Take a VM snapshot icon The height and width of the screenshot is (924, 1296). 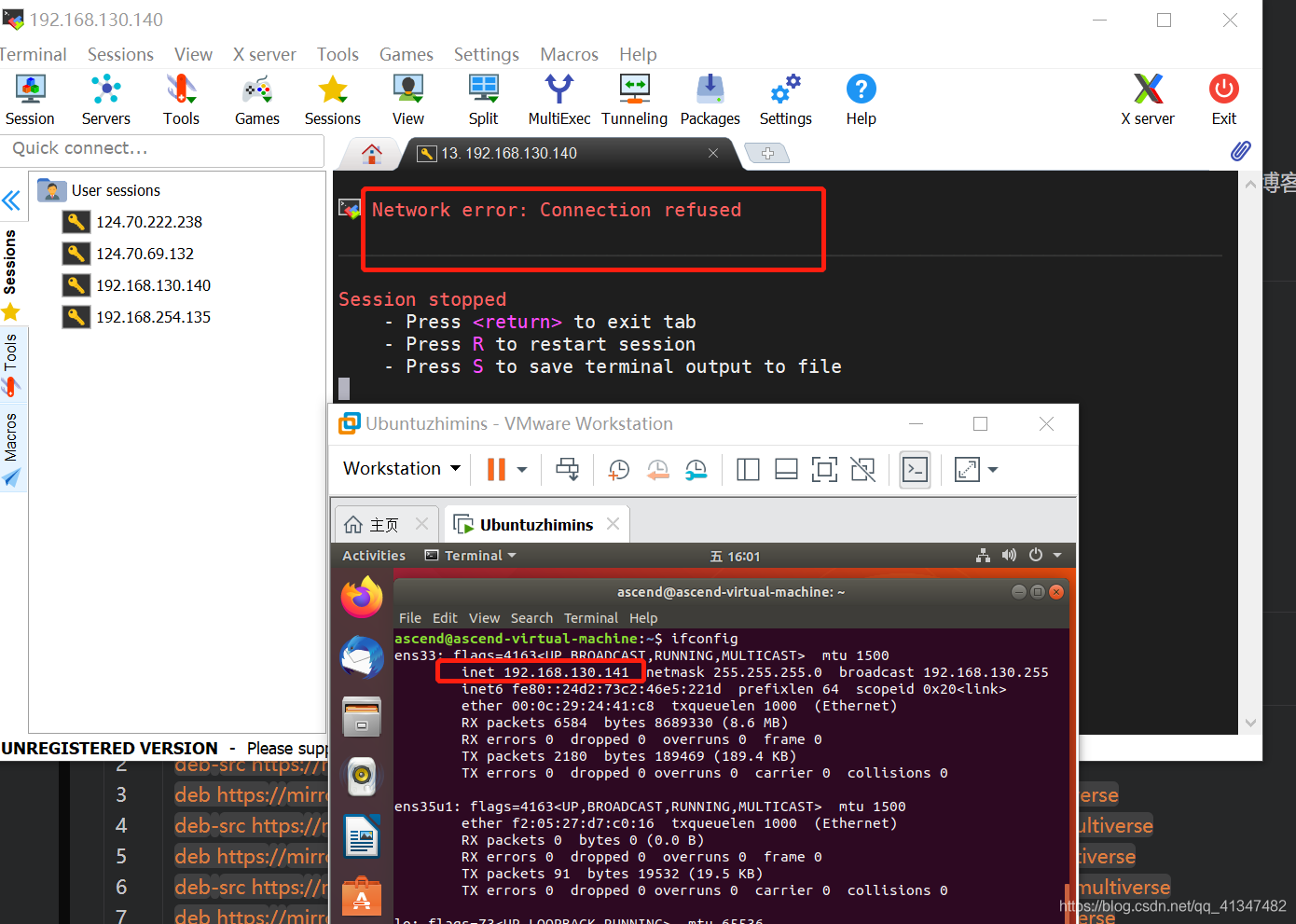point(619,469)
